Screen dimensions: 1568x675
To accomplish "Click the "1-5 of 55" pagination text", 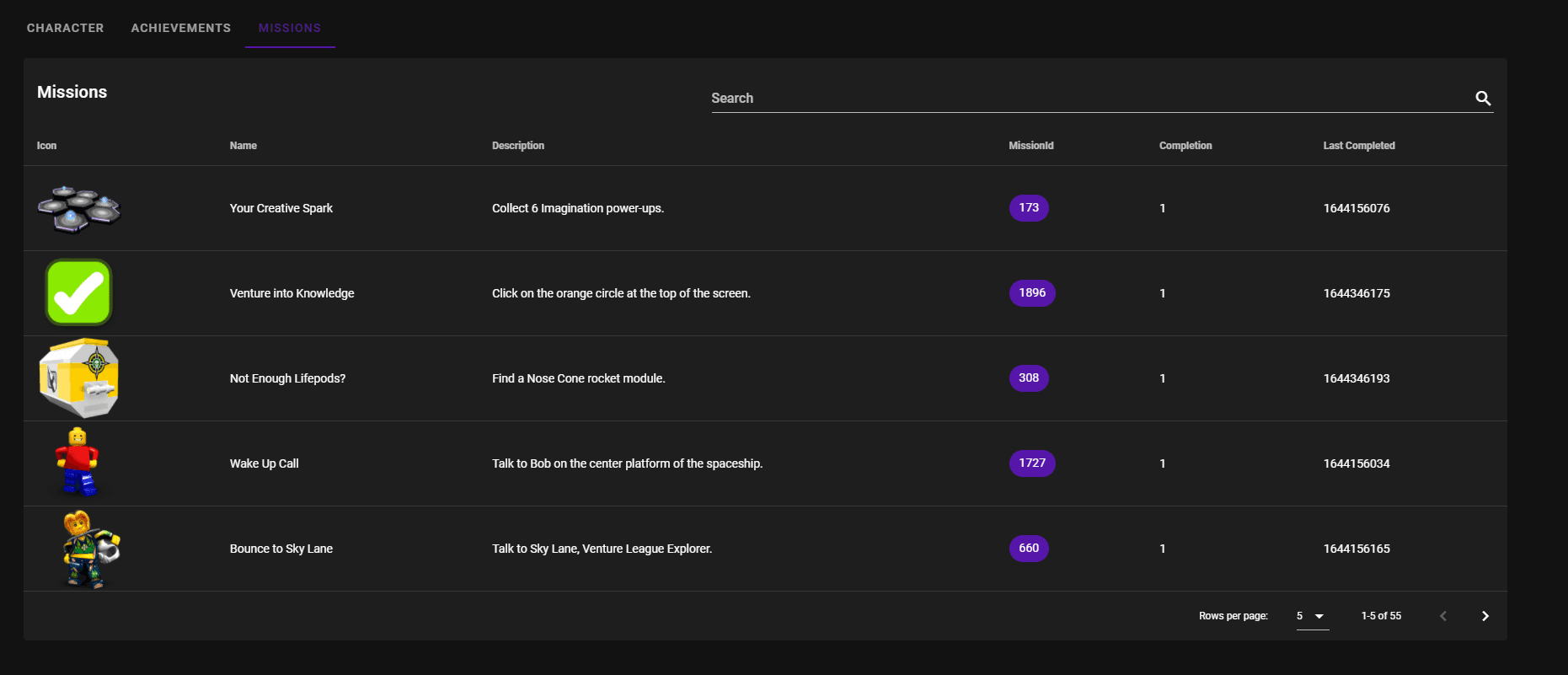I will [x=1381, y=616].
